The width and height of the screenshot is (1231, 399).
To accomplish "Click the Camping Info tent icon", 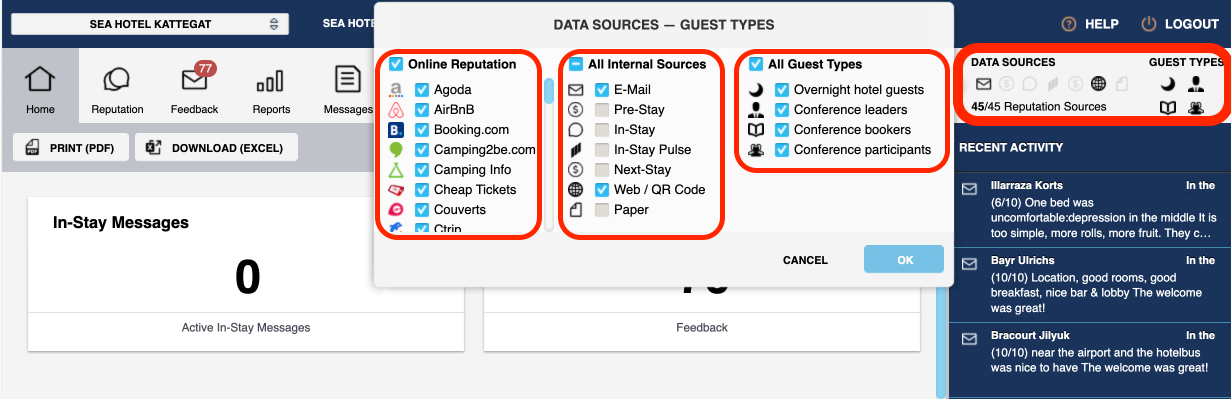I will click(x=396, y=170).
